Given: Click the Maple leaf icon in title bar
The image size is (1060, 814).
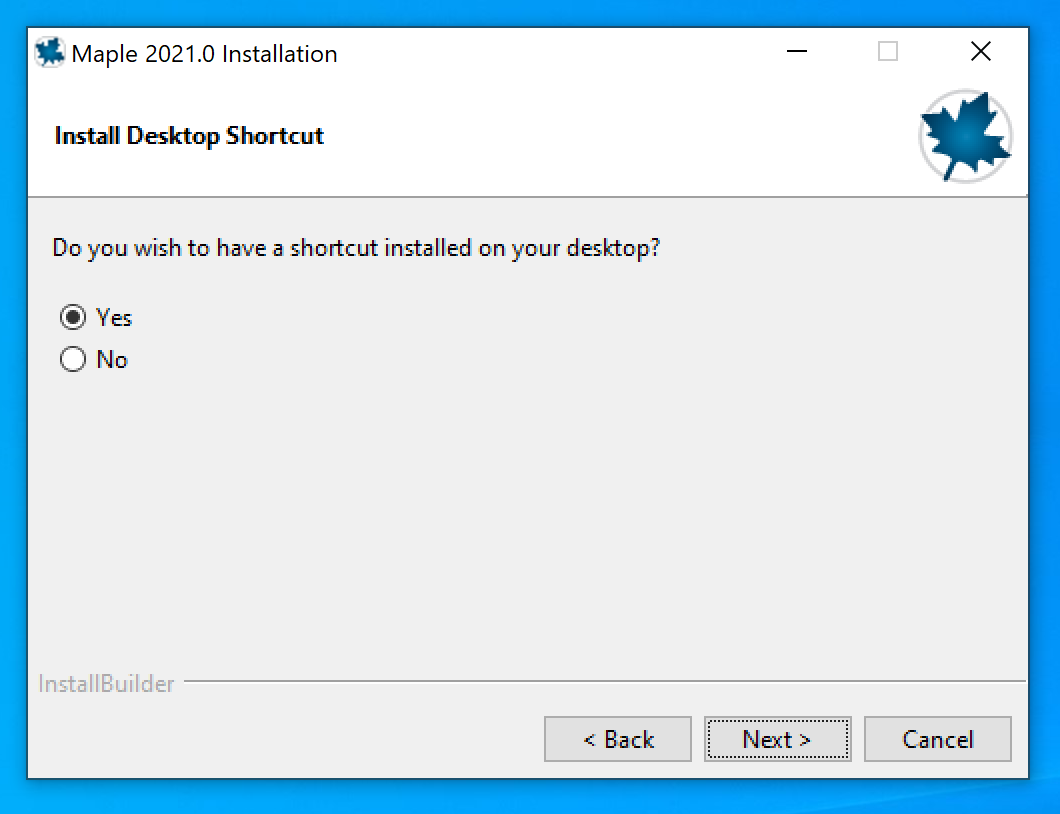Looking at the screenshot, I should 50,53.
